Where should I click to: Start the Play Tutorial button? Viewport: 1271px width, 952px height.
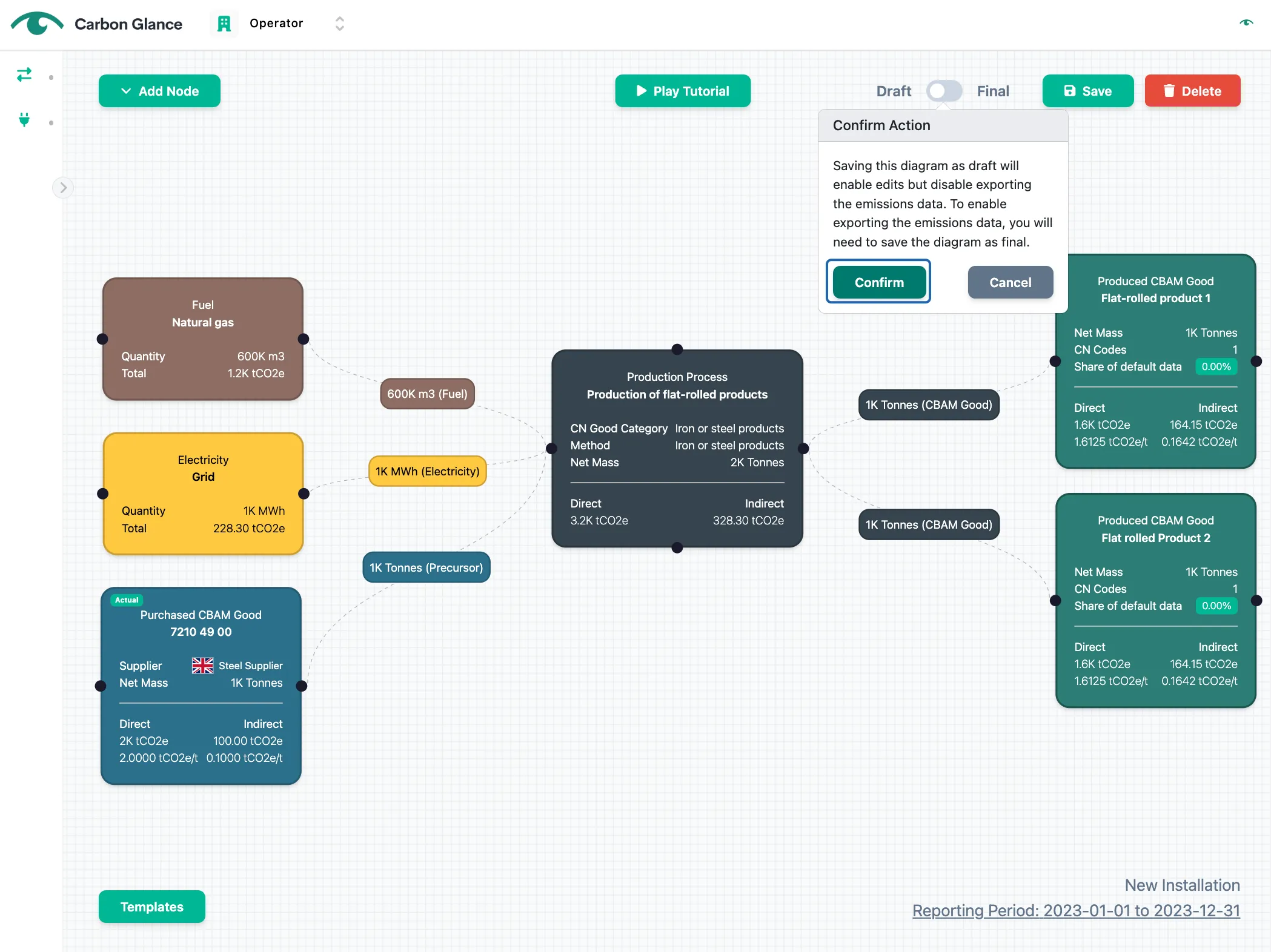point(683,91)
